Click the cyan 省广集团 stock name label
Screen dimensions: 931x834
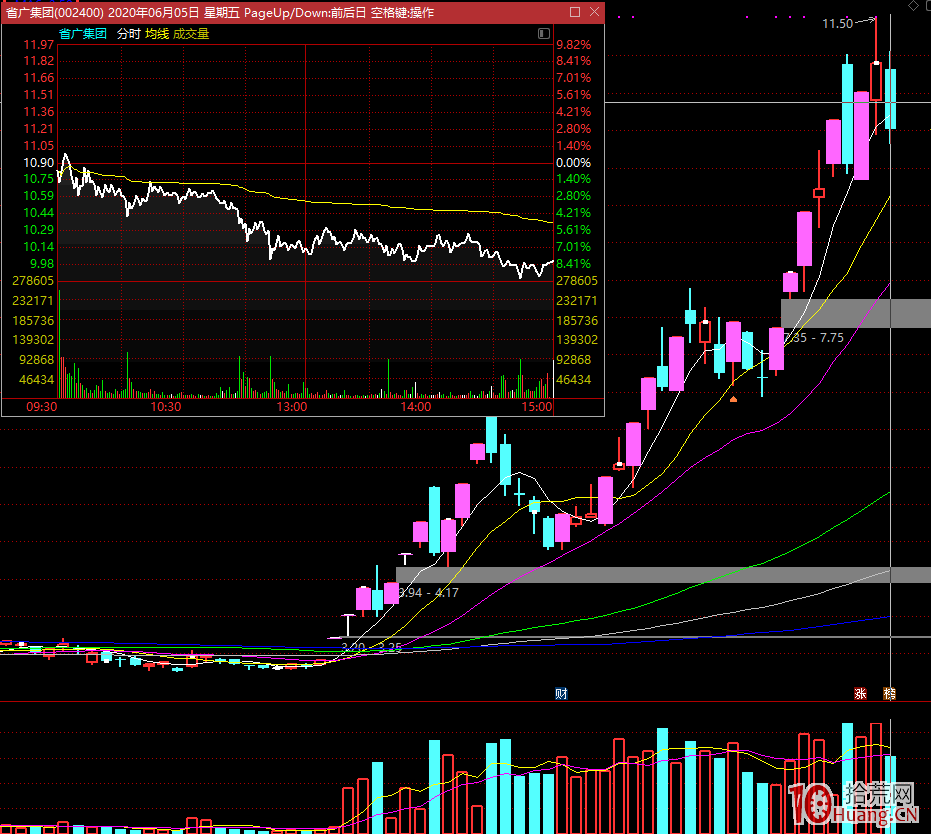83,34
